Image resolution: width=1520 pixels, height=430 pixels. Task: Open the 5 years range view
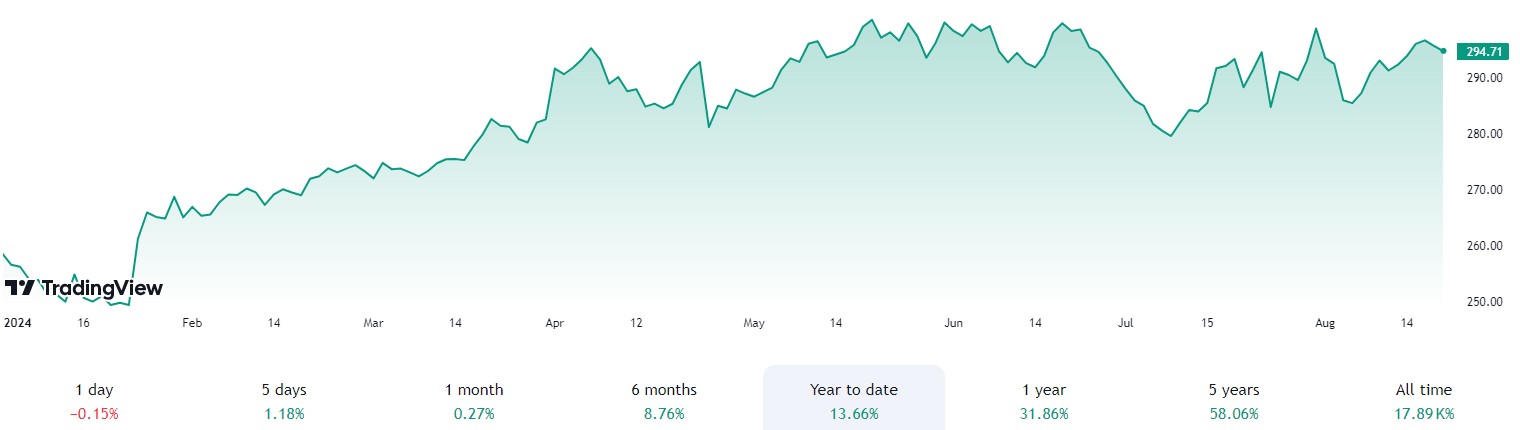click(1233, 400)
